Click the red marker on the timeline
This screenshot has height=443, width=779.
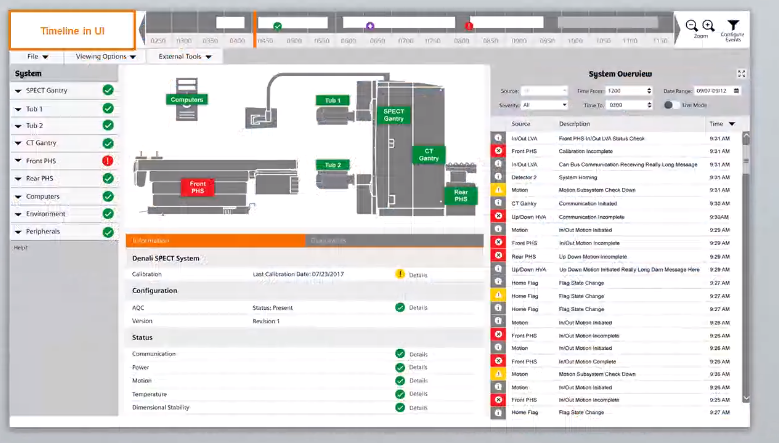[468, 25]
